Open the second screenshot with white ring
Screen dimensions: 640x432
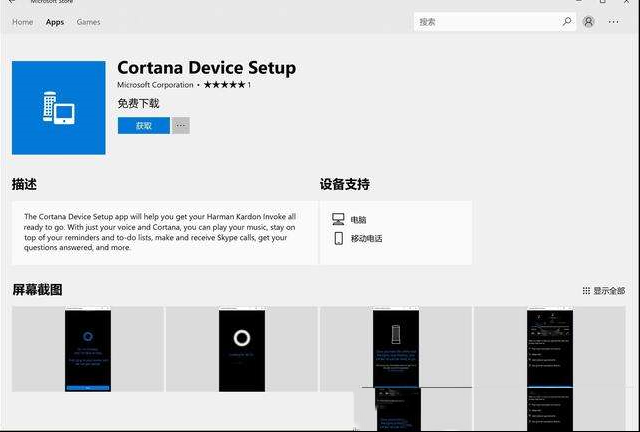click(242, 349)
